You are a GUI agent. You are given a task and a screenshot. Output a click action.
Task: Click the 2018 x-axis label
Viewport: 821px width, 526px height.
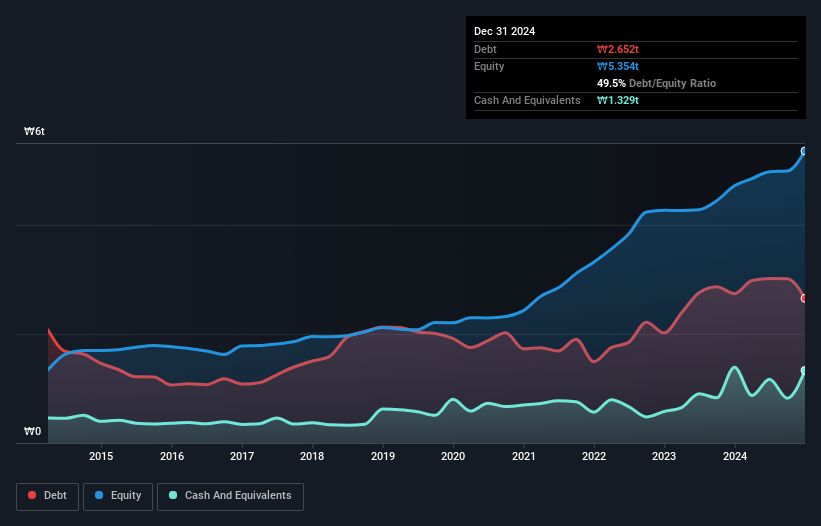[x=312, y=456]
